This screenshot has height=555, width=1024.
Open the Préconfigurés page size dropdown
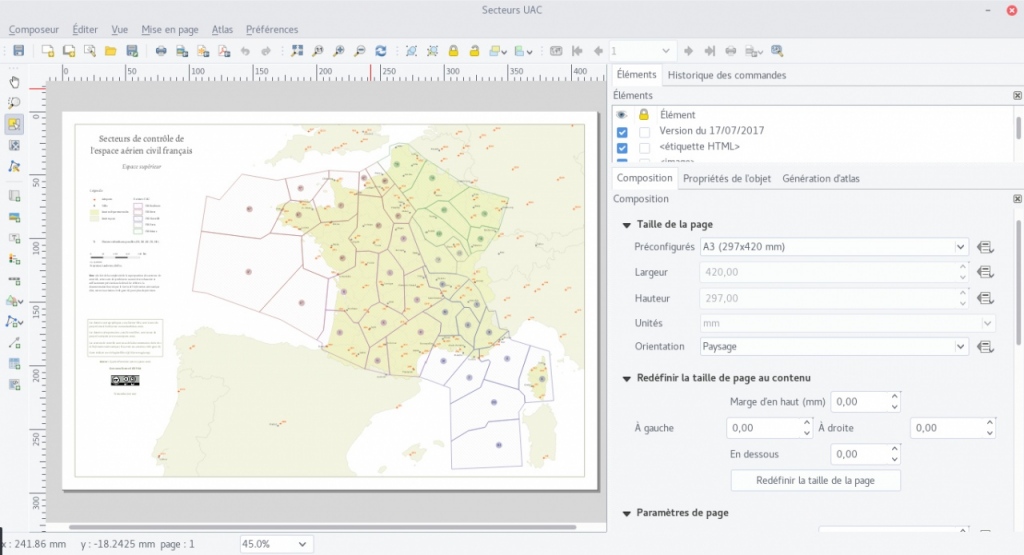tap(834, 247)
